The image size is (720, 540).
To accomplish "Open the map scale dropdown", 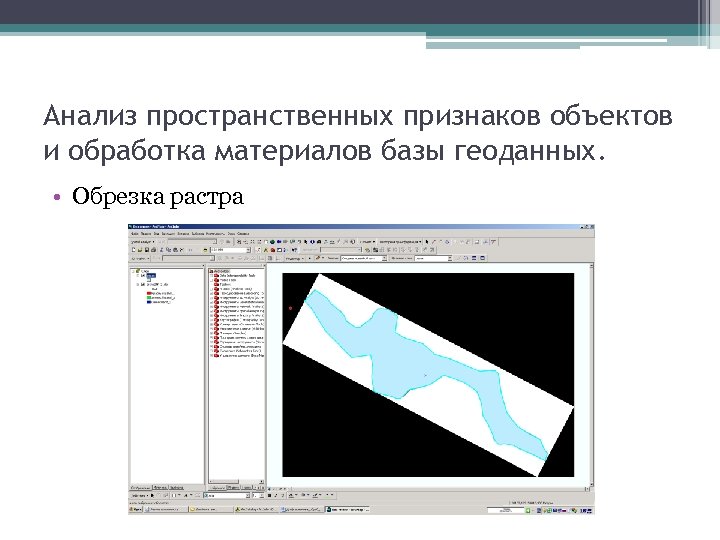I will click(x=248, y=250).
